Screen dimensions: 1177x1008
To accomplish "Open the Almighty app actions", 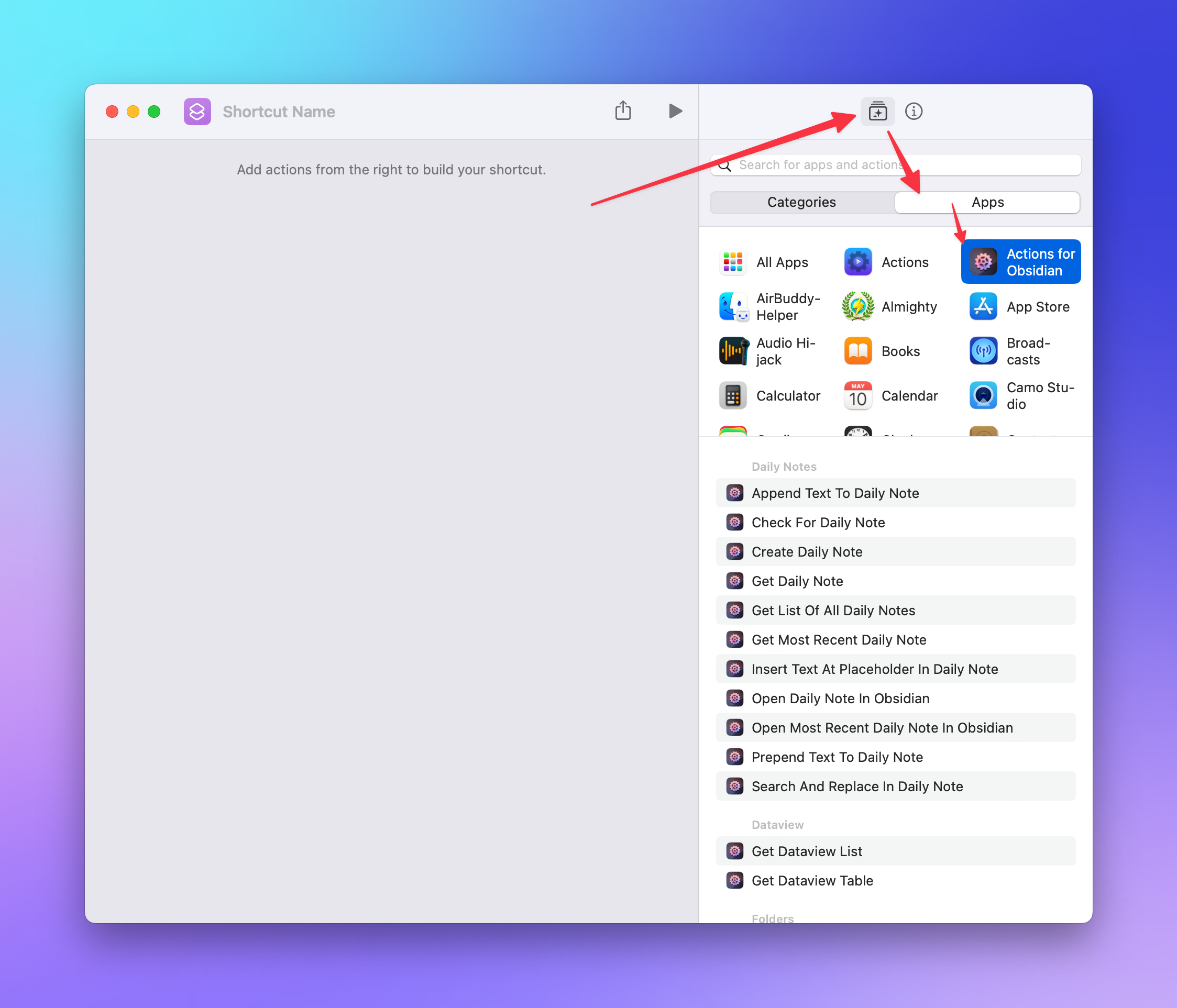I will pyautogui.click(x=890, y=307).
